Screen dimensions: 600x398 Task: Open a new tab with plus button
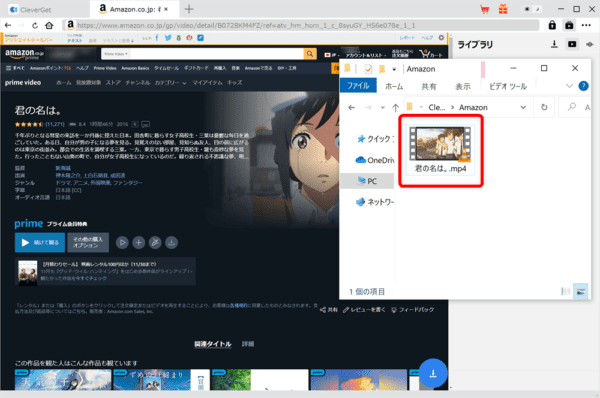click(x=189, y=9)
